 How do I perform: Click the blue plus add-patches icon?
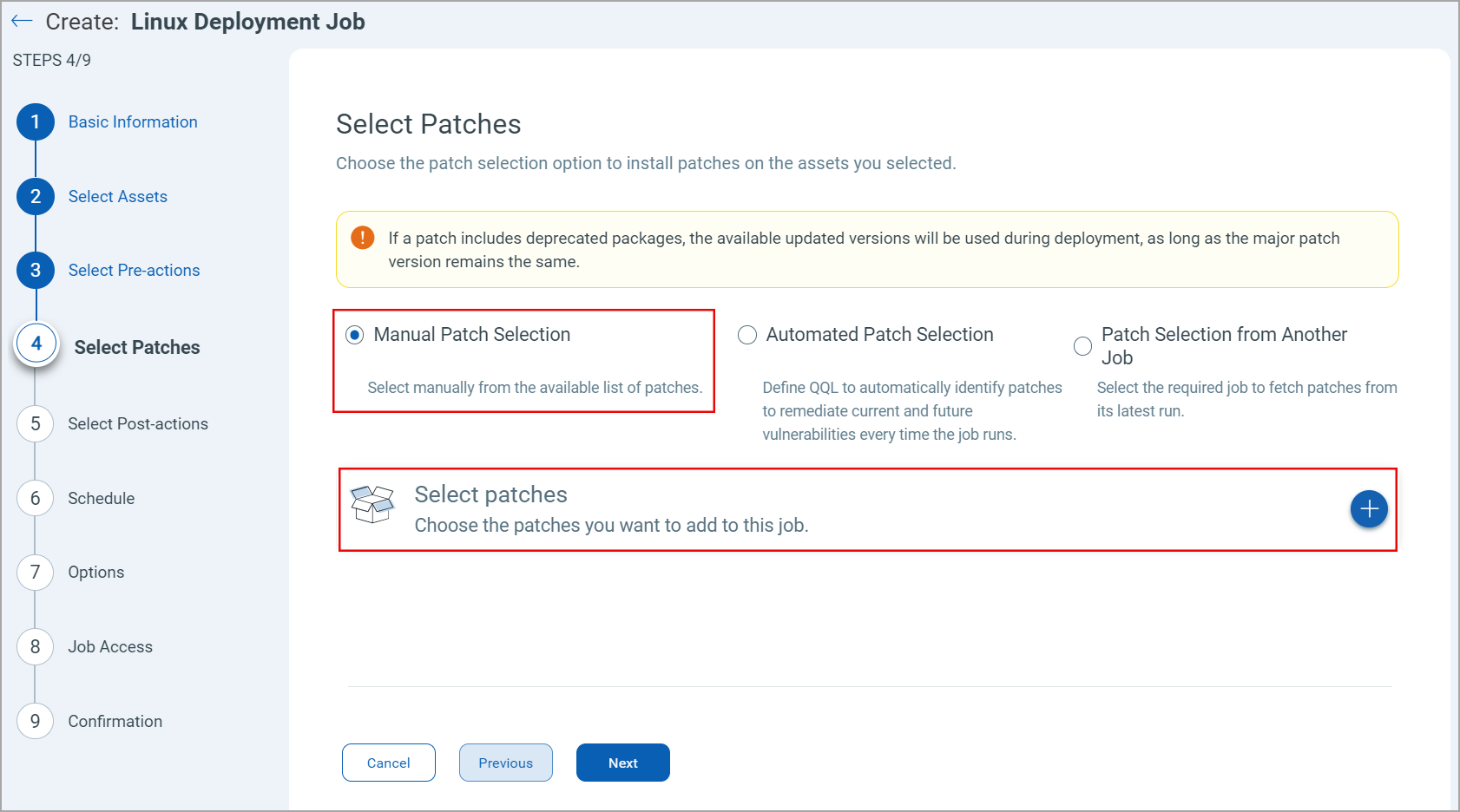pos(1369,509)
